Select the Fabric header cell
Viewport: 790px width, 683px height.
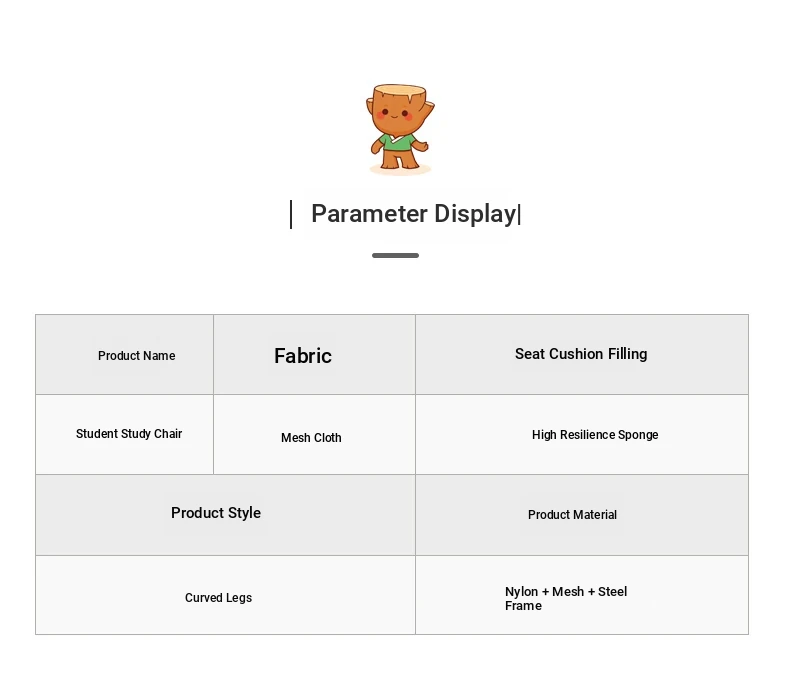pos(314,355)
